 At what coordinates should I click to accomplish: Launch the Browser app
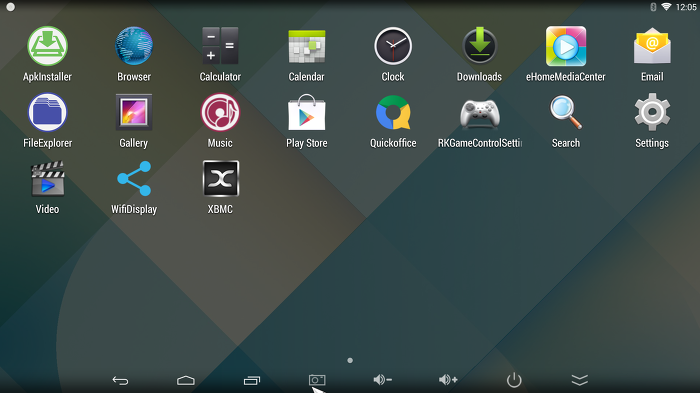[134, 46]
